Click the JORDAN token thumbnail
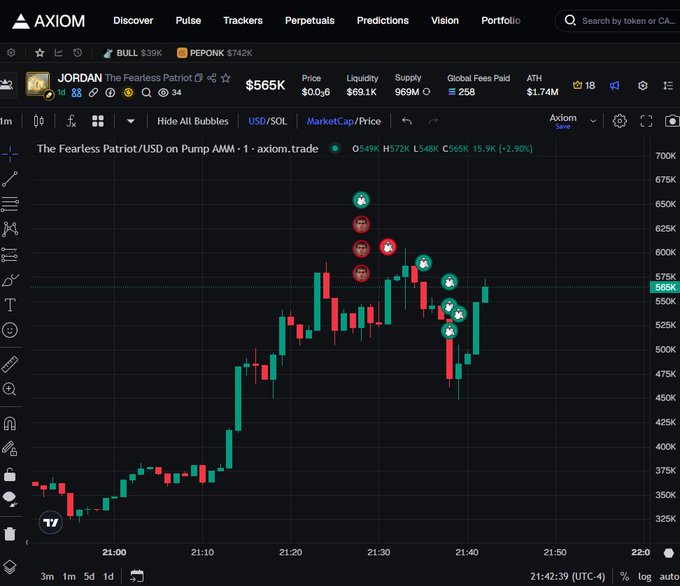Screen dimensions: 680x586 (x=38, y=84)
